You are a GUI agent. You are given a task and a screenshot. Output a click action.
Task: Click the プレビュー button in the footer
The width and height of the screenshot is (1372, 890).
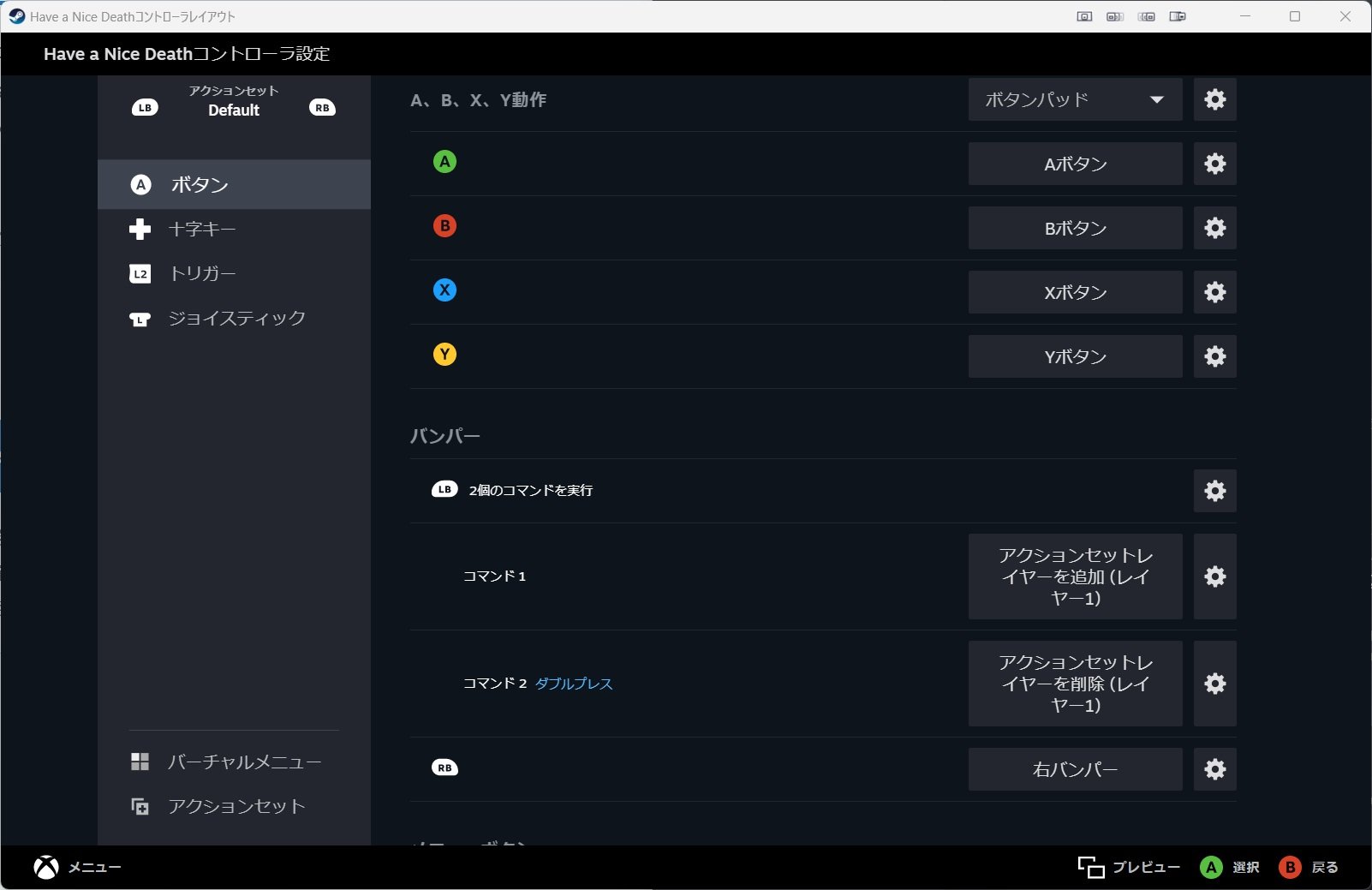1128,868
